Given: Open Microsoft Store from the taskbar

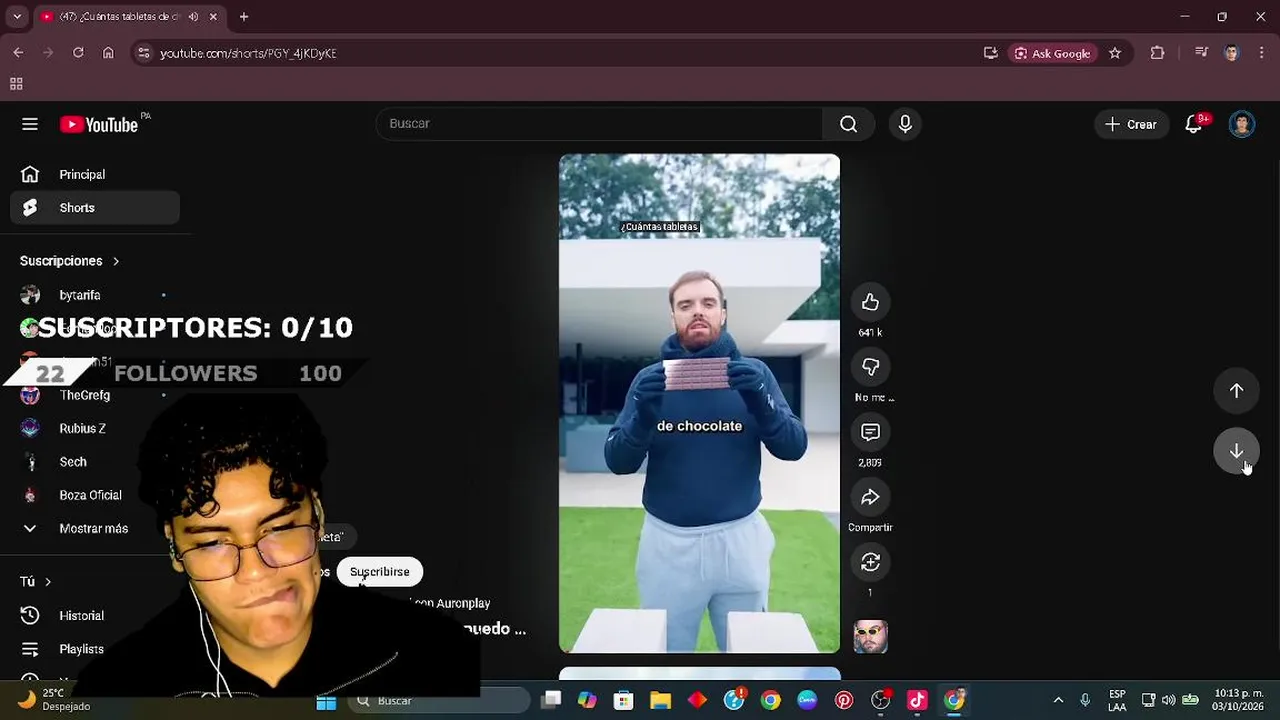Looking at the screenshot, I should pyautogui.click(x=623, y=701).
